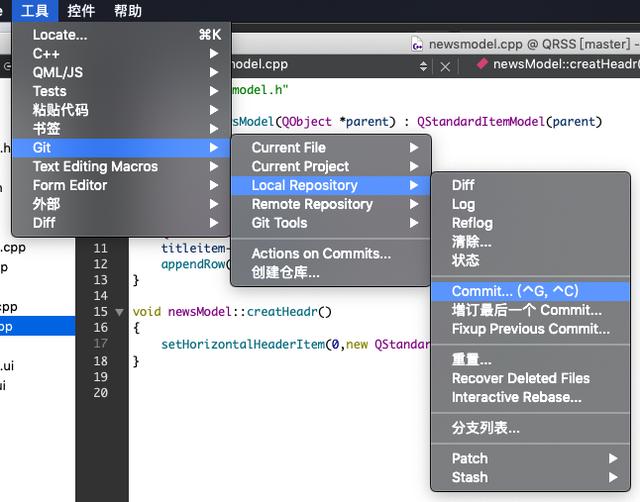Click line number 20 in the gutter
The width and height of the screenshot is (640, 502).
pyautogui.click(x=100, y=393)
